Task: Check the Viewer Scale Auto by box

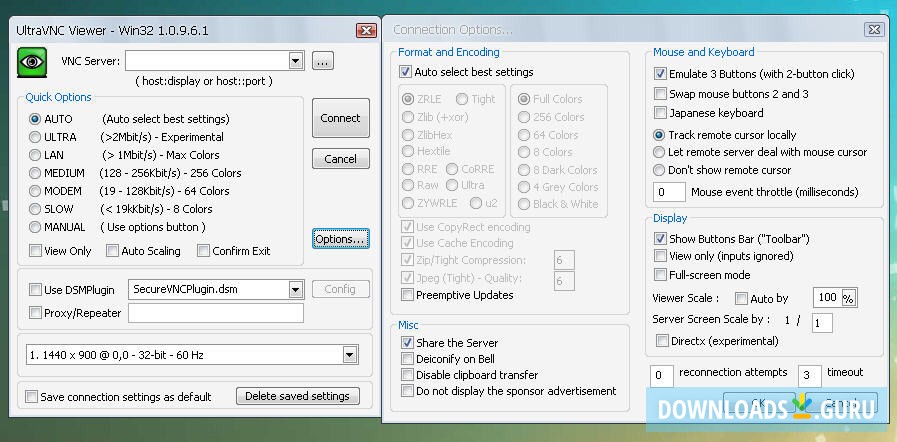Action: click(x=741, y=298)
